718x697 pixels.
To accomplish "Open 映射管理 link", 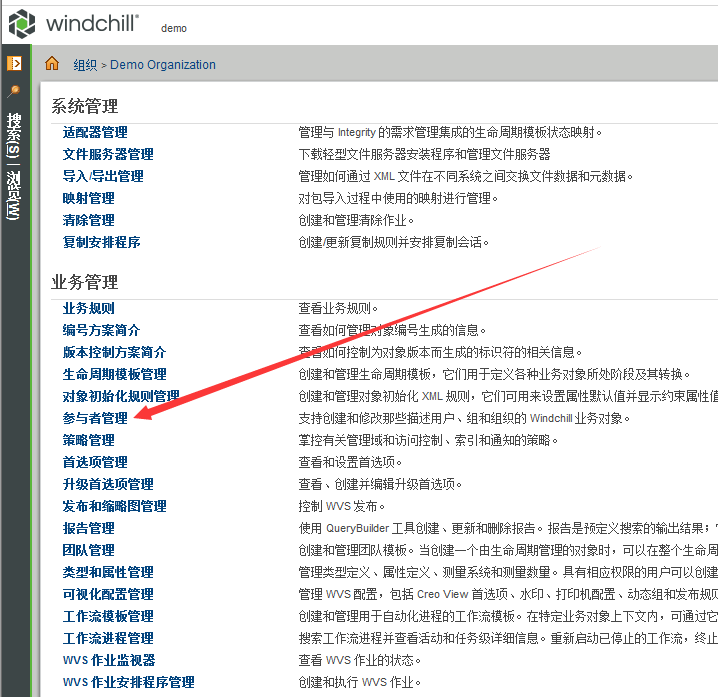I will [89, 198].
